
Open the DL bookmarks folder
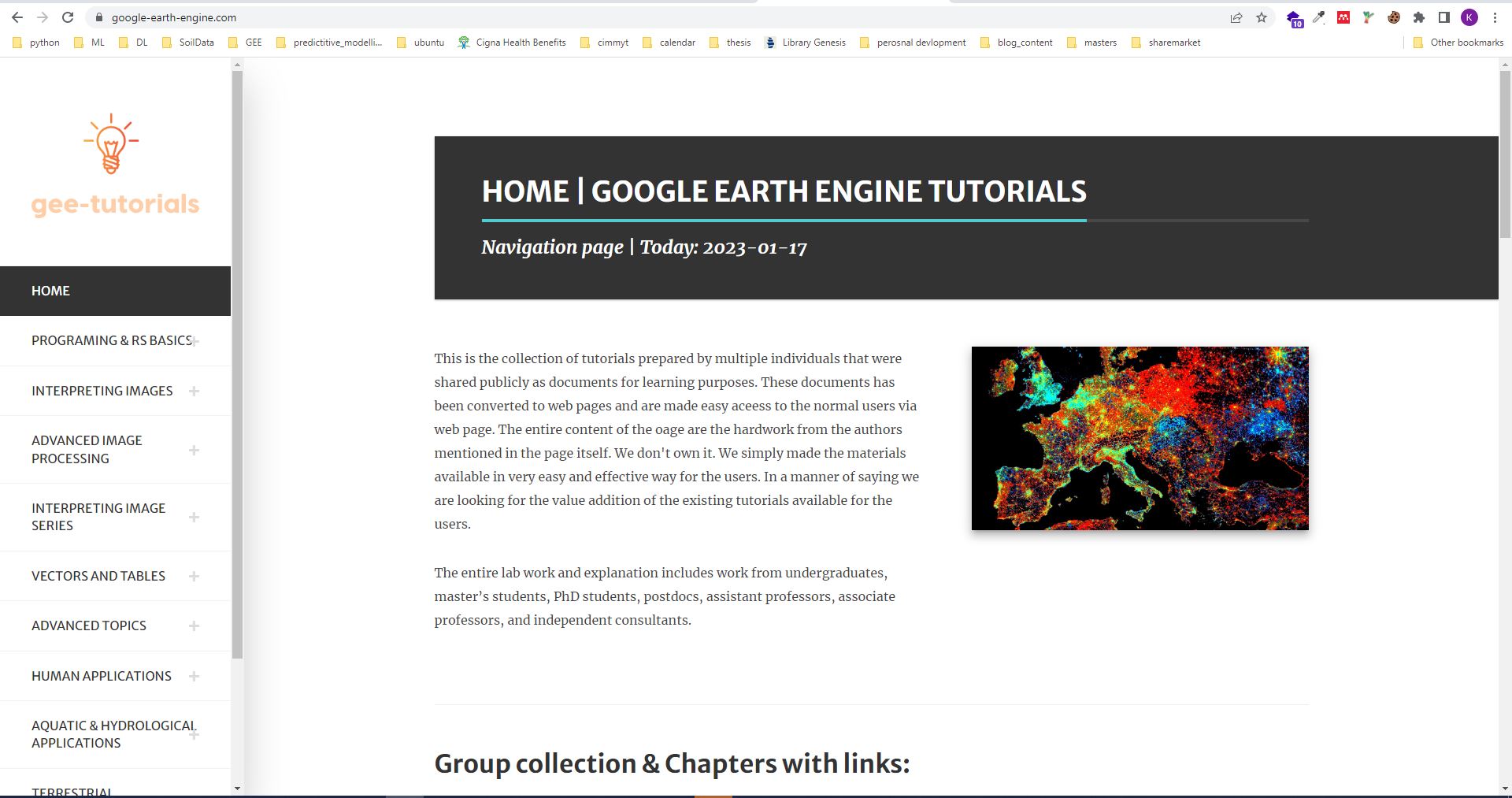tap(133, 43)
